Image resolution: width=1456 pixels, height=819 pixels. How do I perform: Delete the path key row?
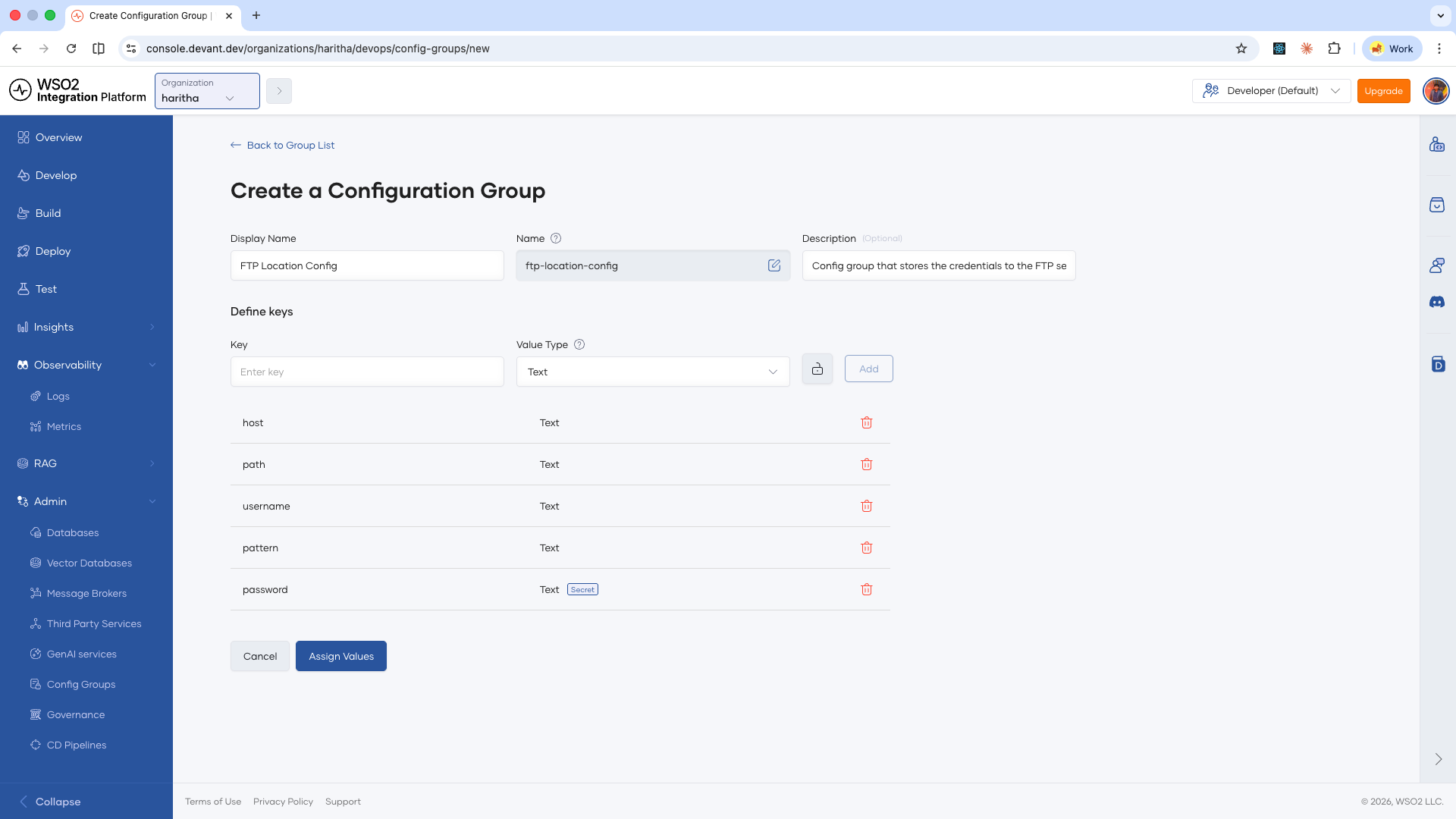[x=867, y=464]
